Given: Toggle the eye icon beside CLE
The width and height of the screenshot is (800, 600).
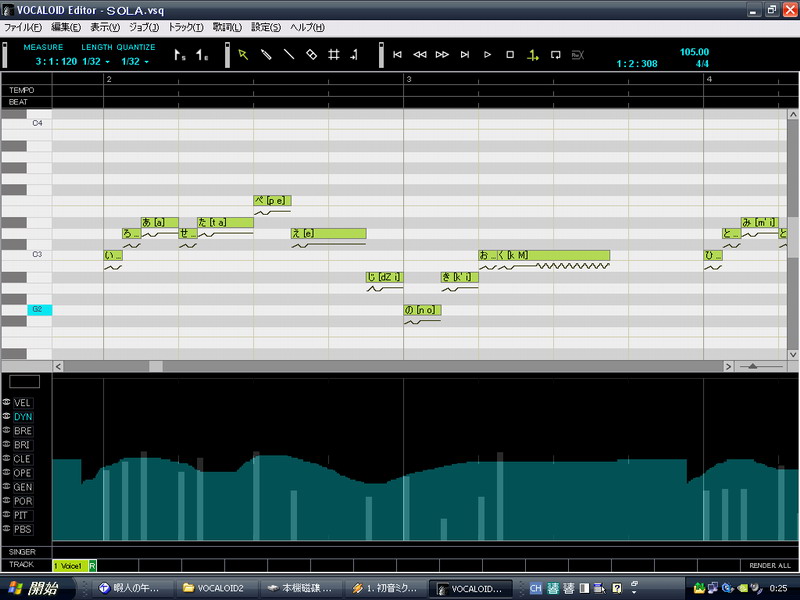Looking at the screenshot, I should pyautogui.click(x=7, y=458).
